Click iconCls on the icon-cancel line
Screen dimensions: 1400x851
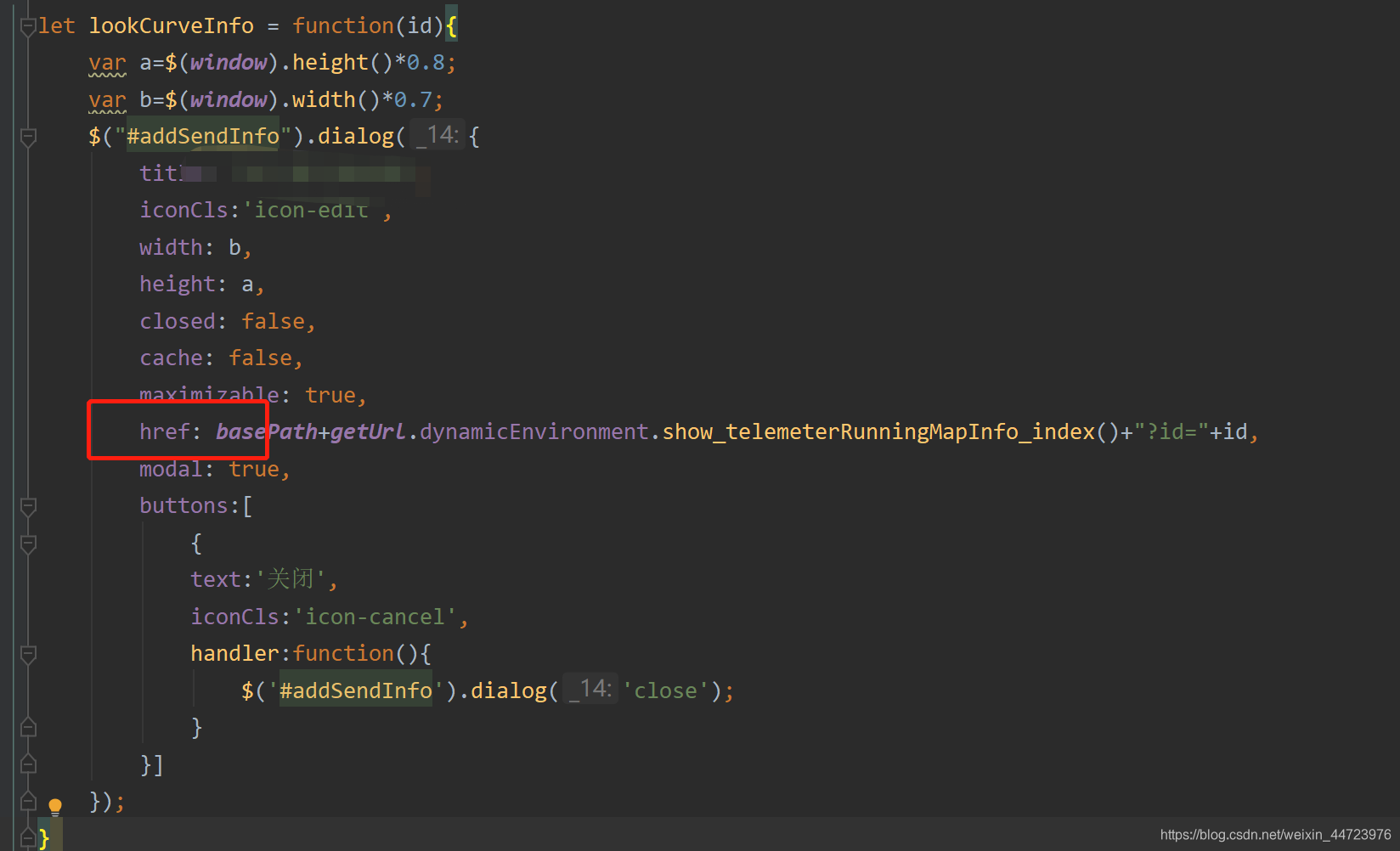click(234, 617)
